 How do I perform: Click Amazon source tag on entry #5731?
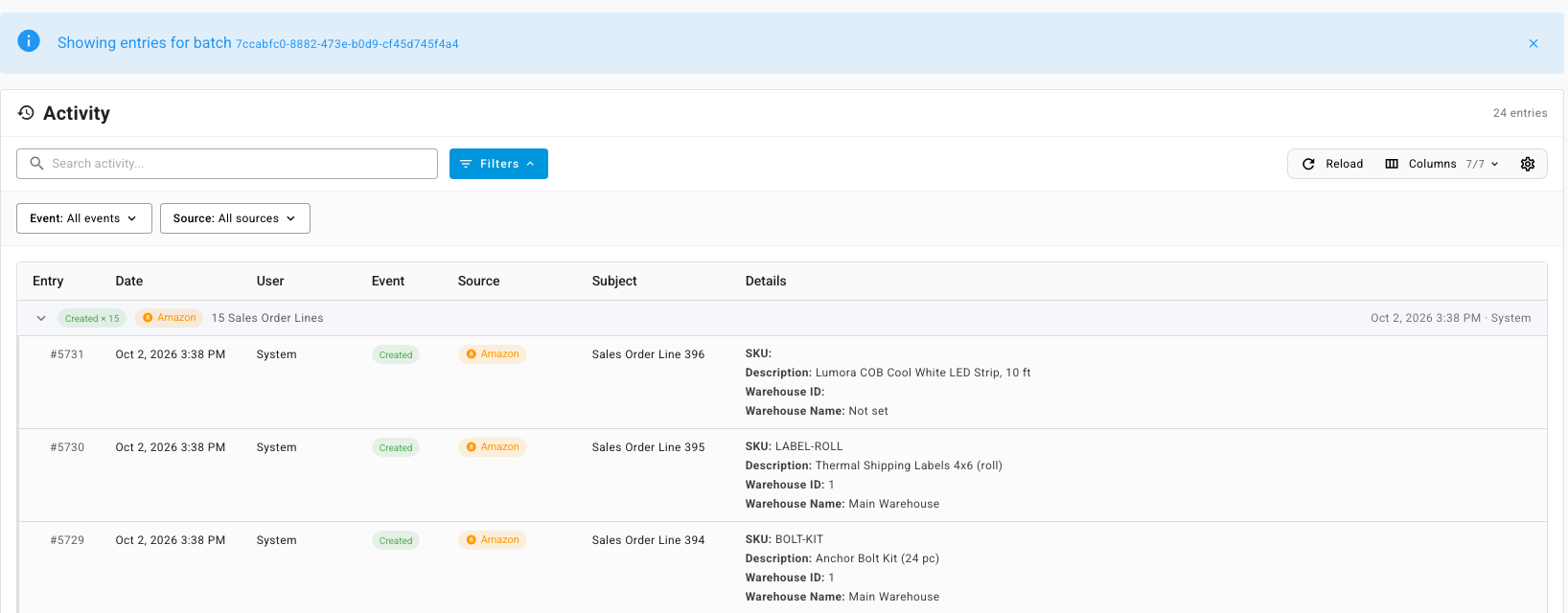click(493, 354)
